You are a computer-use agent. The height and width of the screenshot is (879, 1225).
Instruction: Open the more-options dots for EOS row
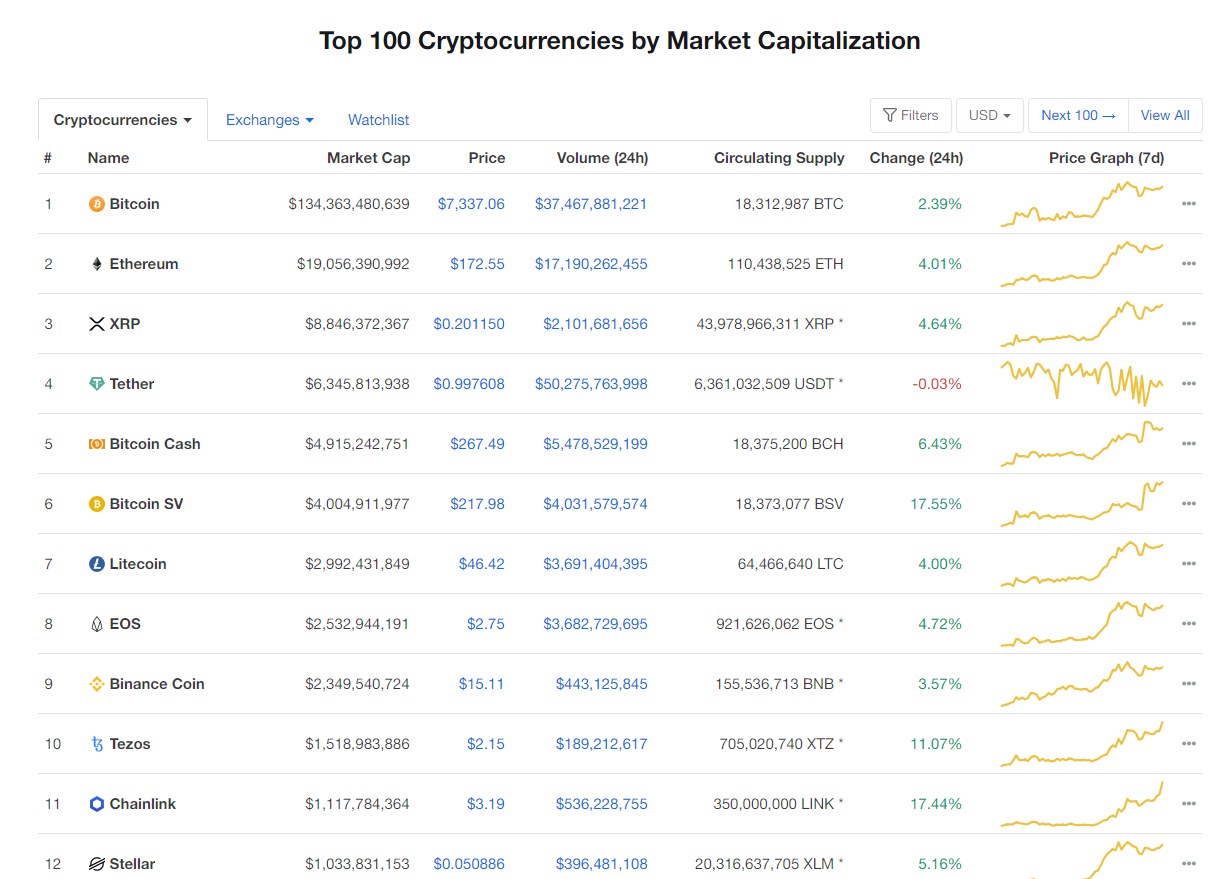(x=1189, y=624)
